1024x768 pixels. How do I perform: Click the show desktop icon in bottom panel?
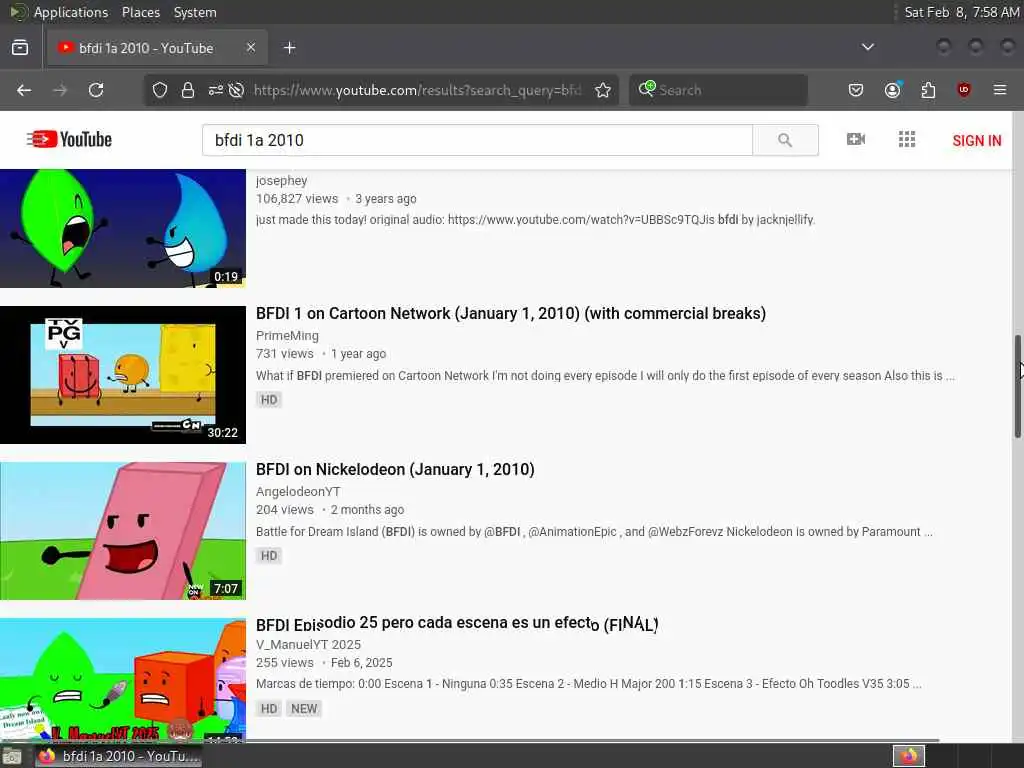pyautogui.click(x=12, y=757)
